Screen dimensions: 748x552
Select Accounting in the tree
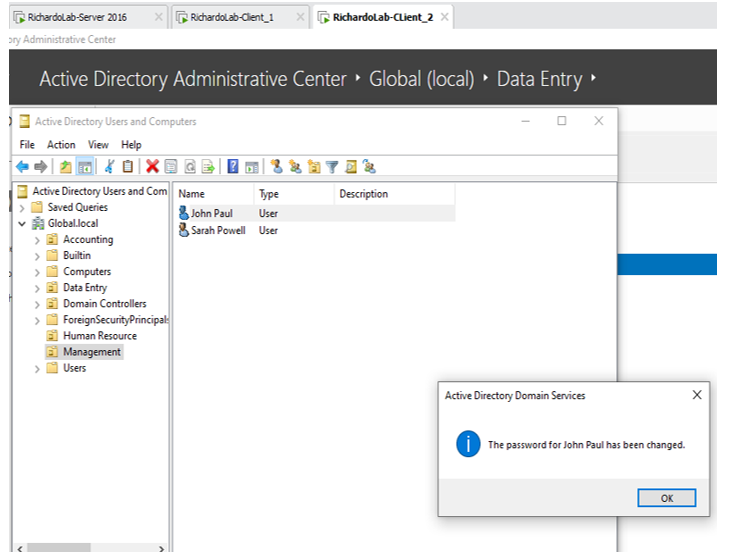pyautogui.click(x=88, y=240)
